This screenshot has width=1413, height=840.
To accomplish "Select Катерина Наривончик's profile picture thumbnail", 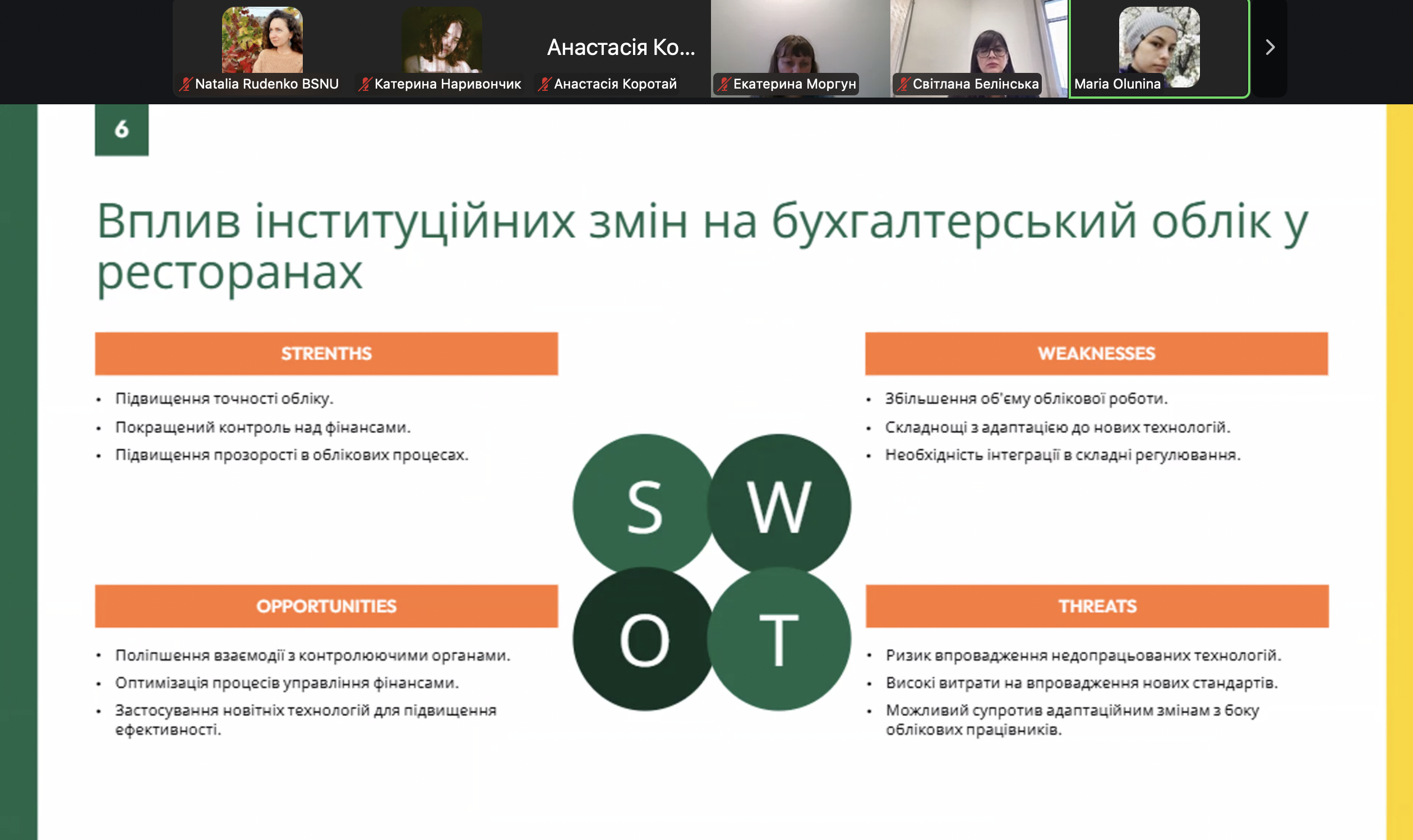I will [441, 40].
